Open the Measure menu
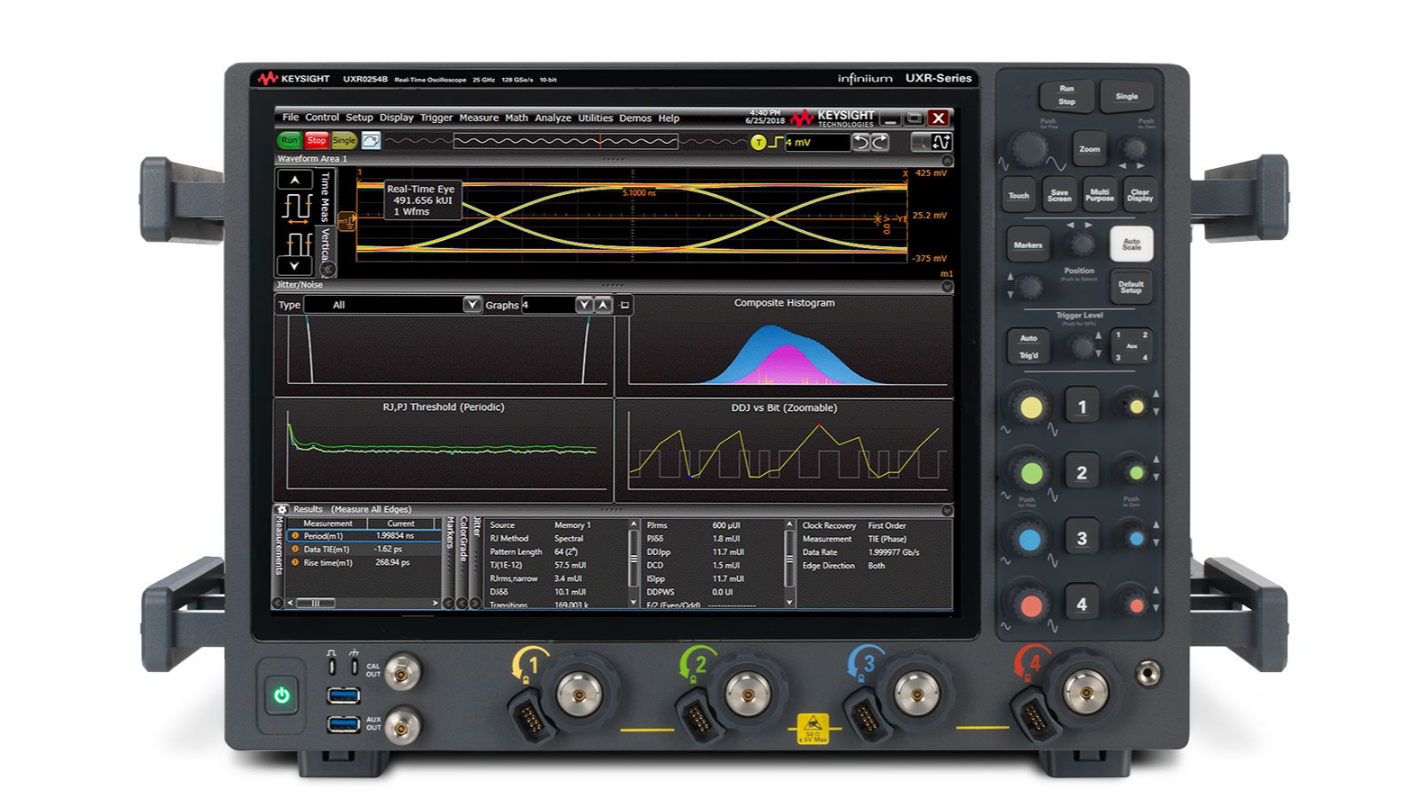Image resolution: width=1426 pixels, height=809 pixels. [479, 118]
